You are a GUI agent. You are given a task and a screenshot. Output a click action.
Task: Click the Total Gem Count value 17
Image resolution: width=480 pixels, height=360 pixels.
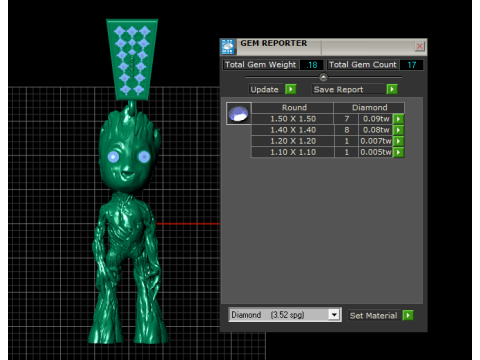[x=412, y=65]
